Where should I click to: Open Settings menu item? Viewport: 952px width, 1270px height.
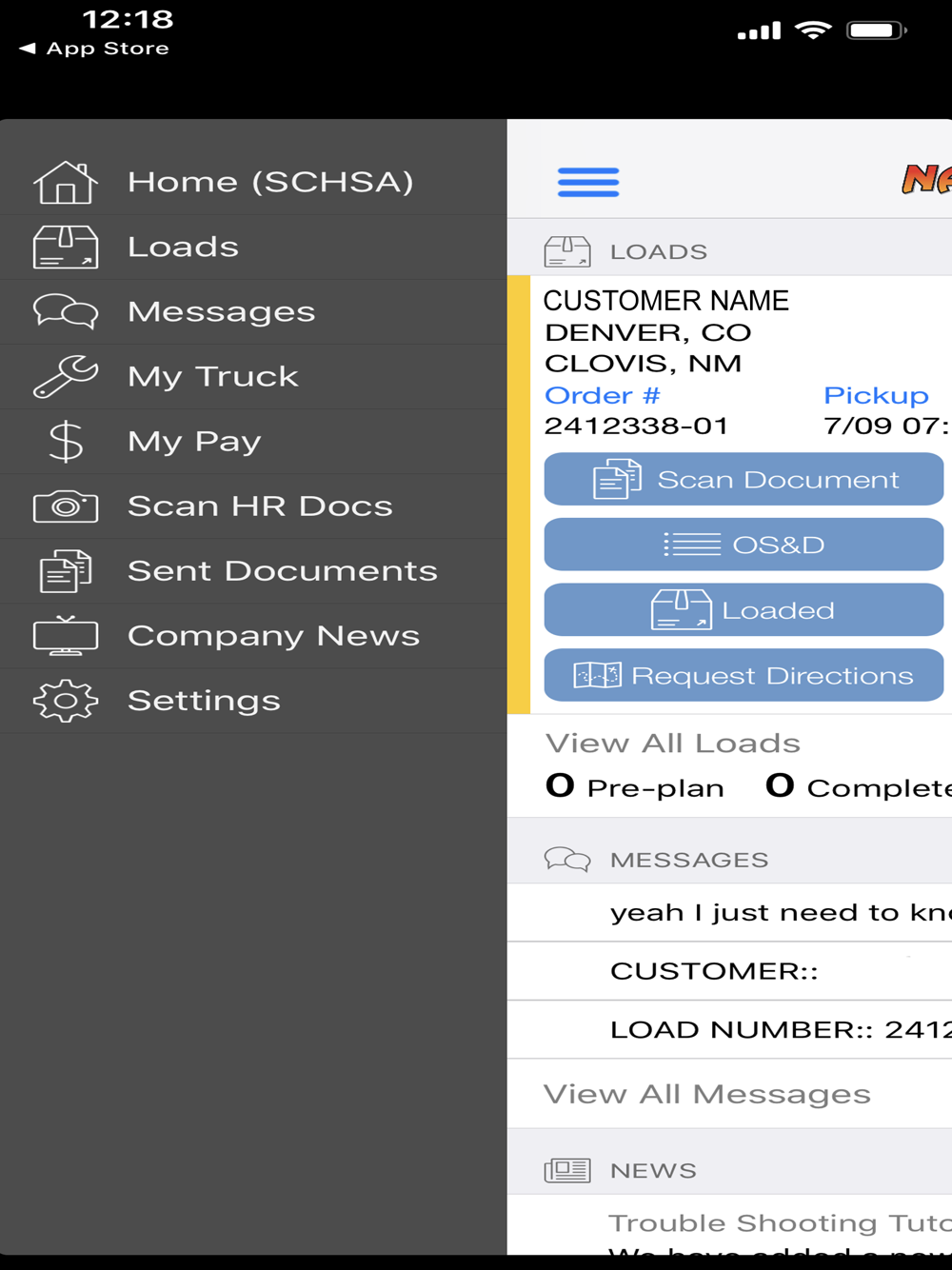(253, 701)
